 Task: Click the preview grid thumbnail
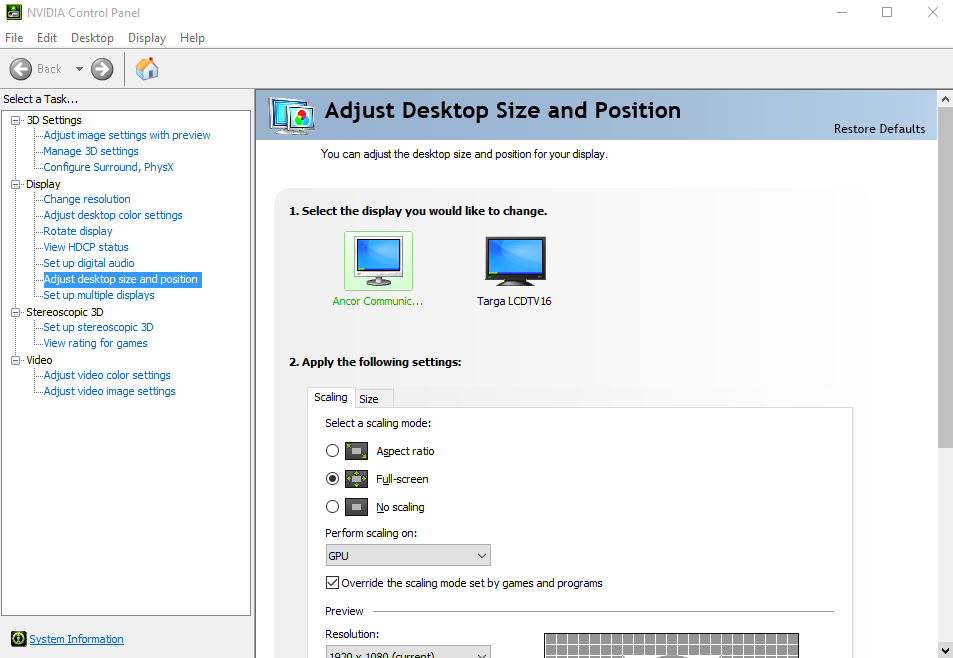[671, 645]
